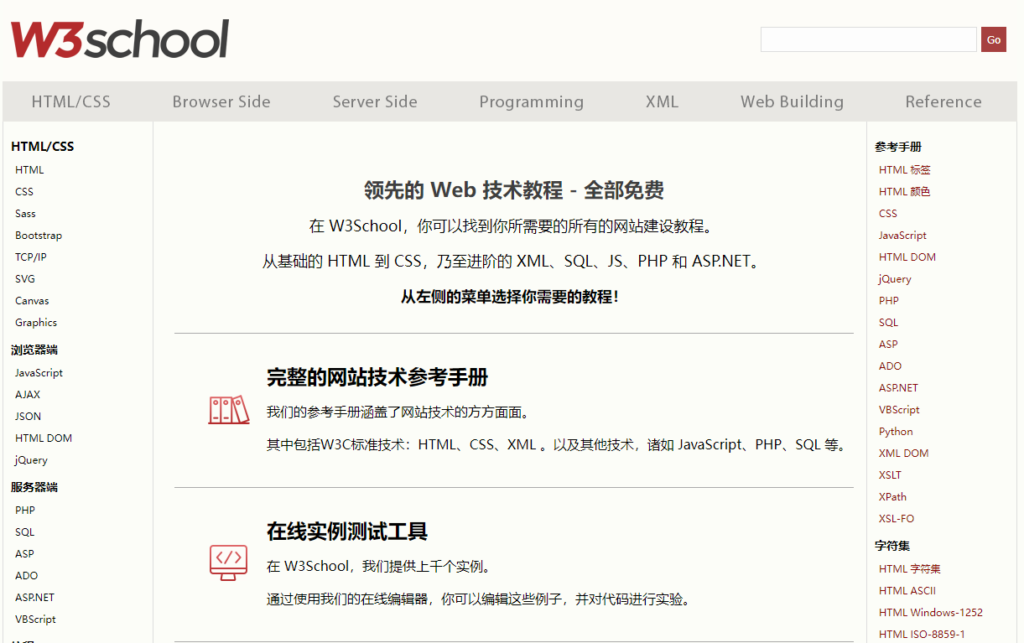This screenshot has width=1024, height=643.
Task: Open the Server Side navigation menu
Action: [374, 101]
